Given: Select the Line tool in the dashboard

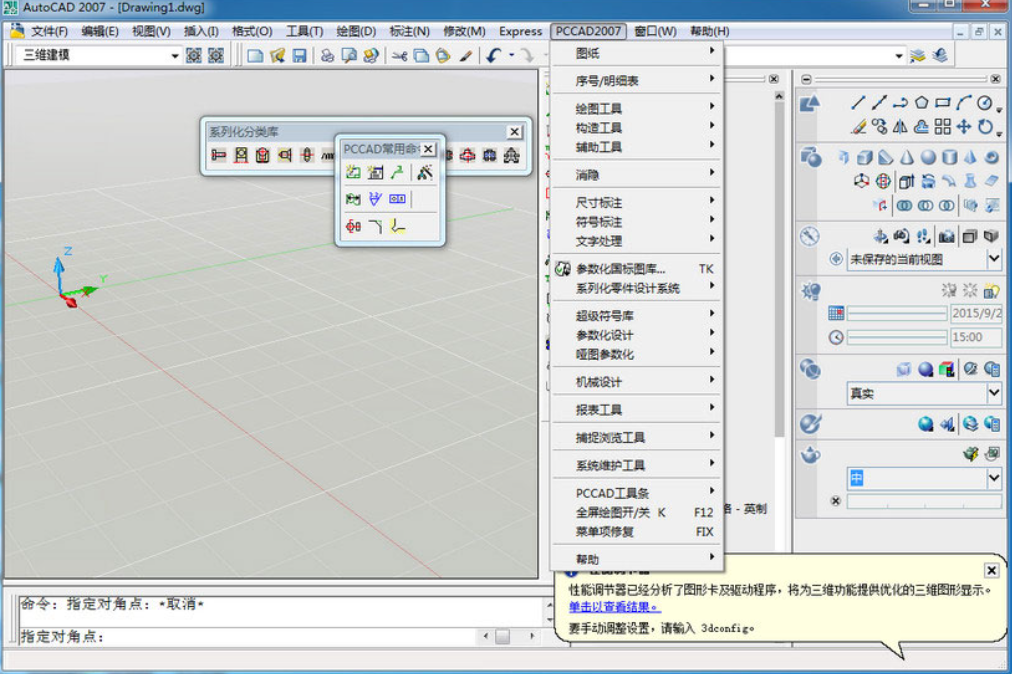Looking at the screenshot, I should [x=858, y=103].
